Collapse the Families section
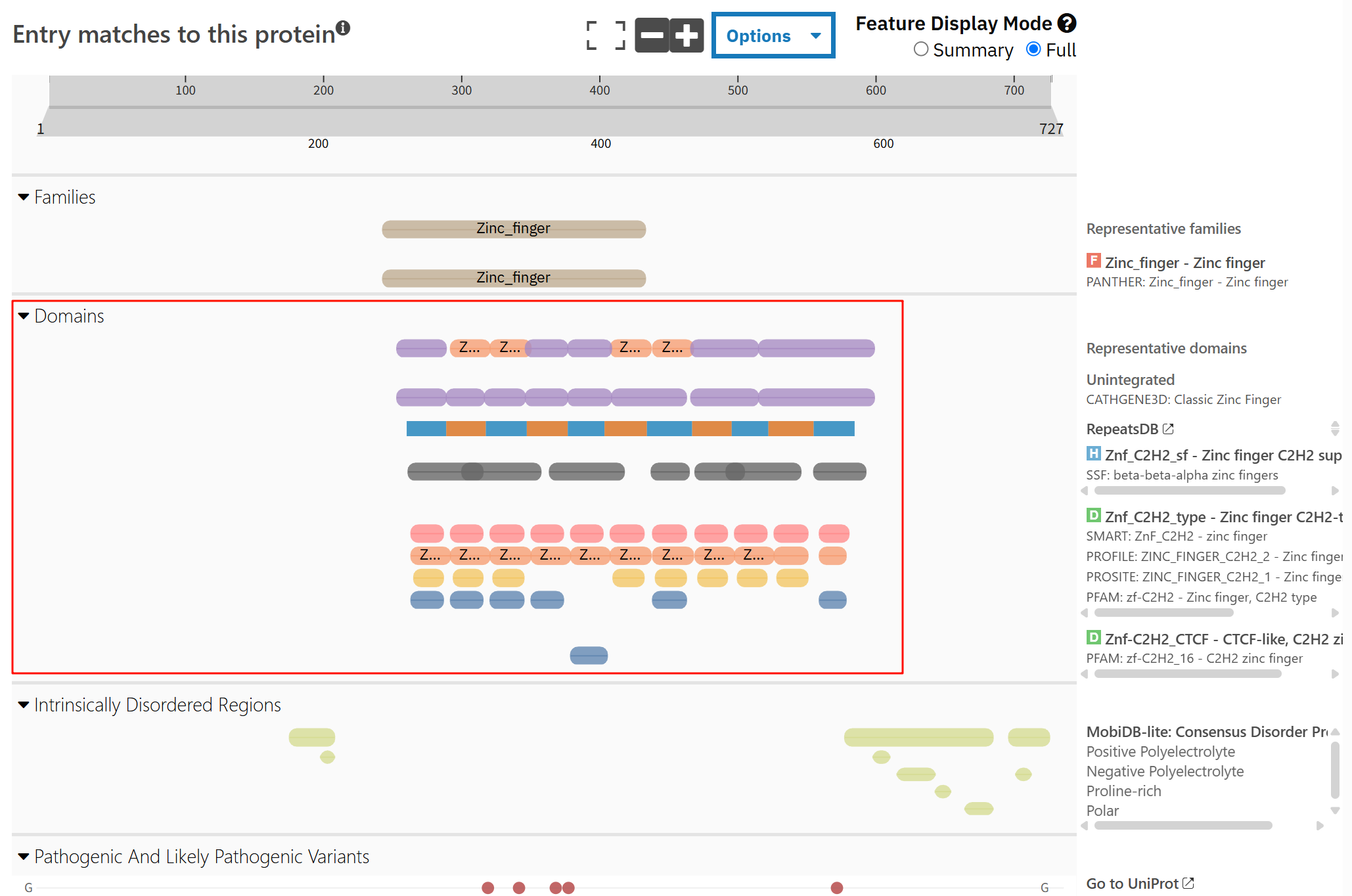1352x896 pixels. (24, 197)
